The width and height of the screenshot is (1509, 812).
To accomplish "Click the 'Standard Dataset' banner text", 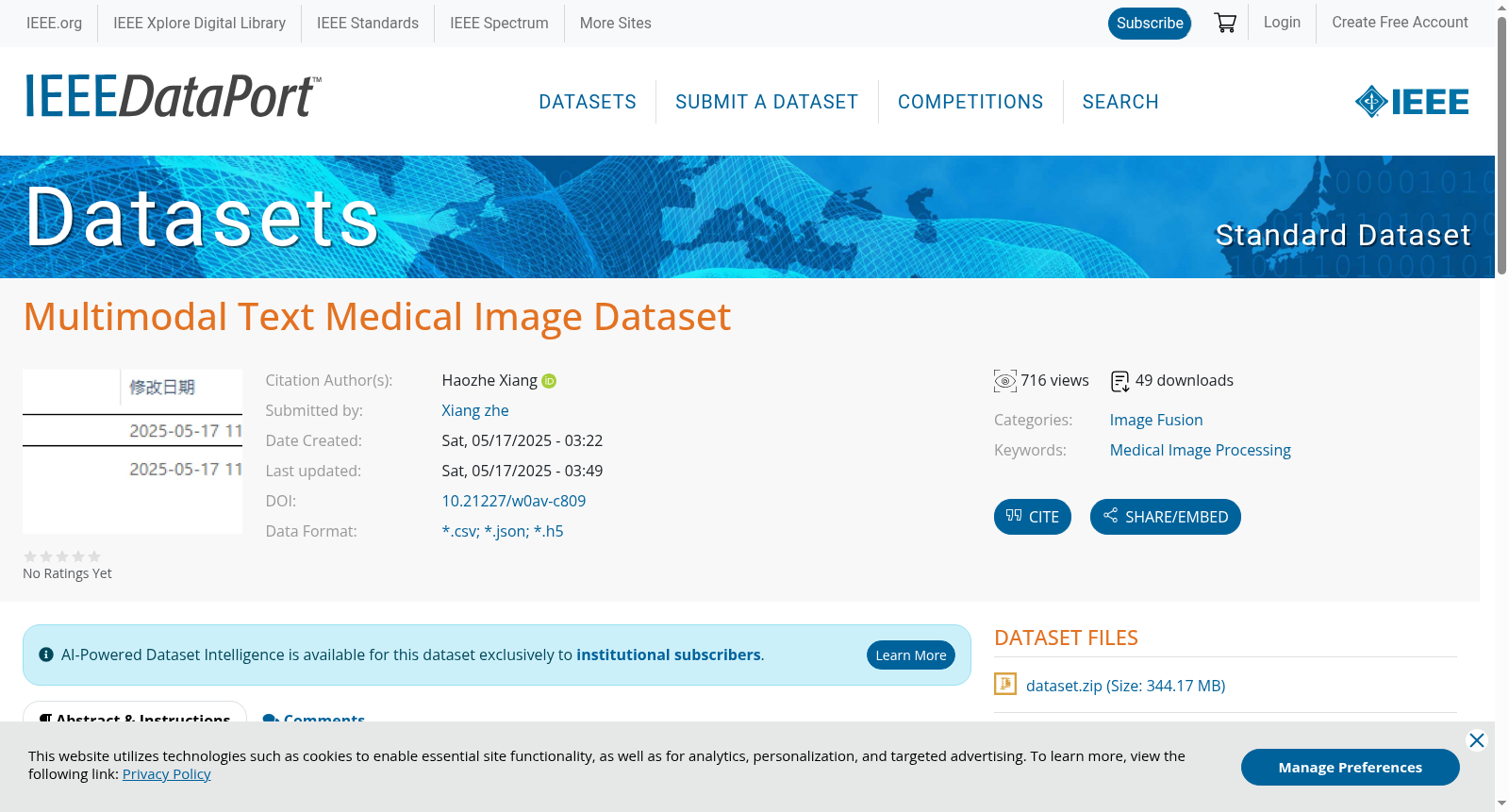I will pyautogui.click(x=1343, y=235).
